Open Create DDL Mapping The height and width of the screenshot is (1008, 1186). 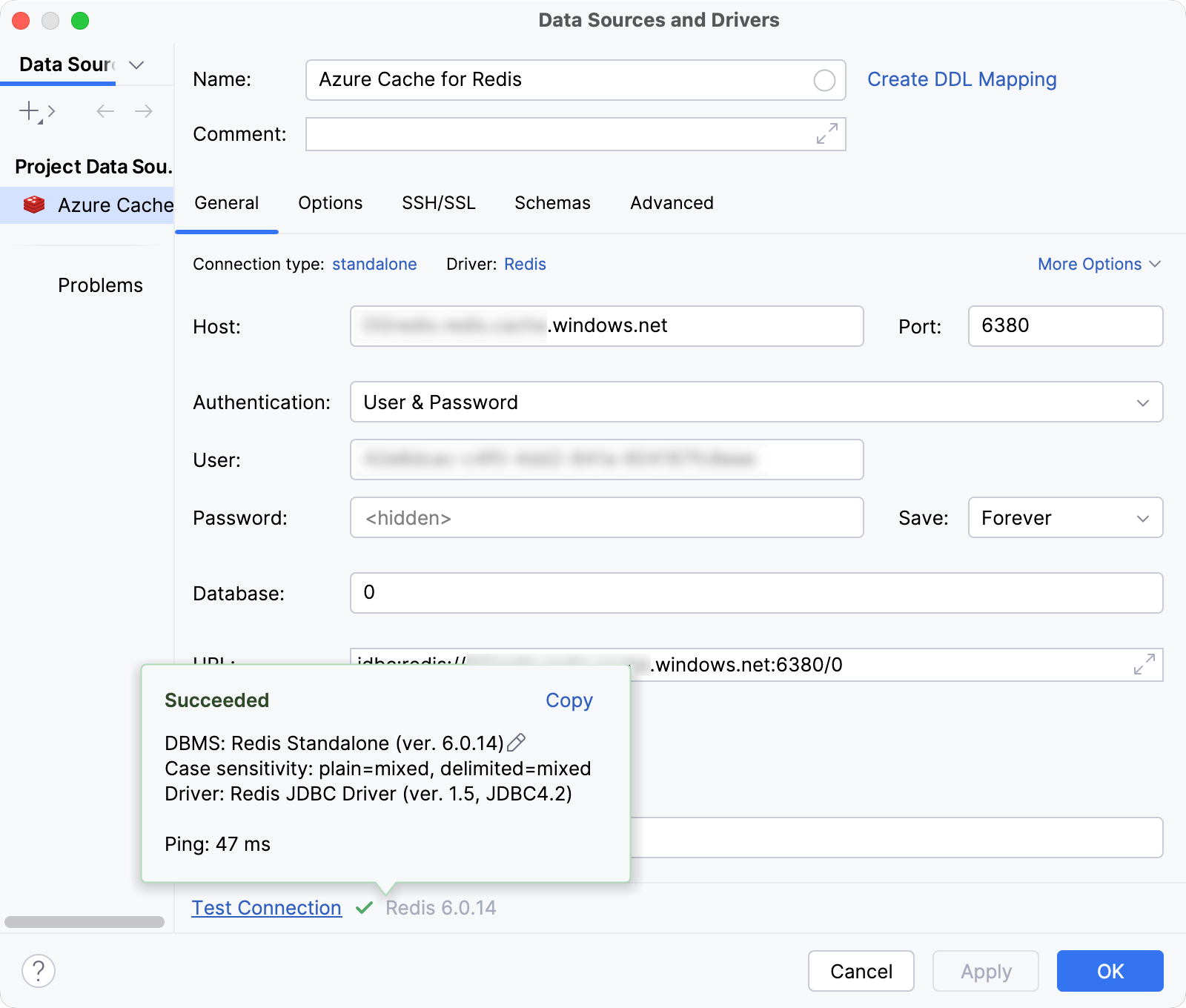(961, 79)
